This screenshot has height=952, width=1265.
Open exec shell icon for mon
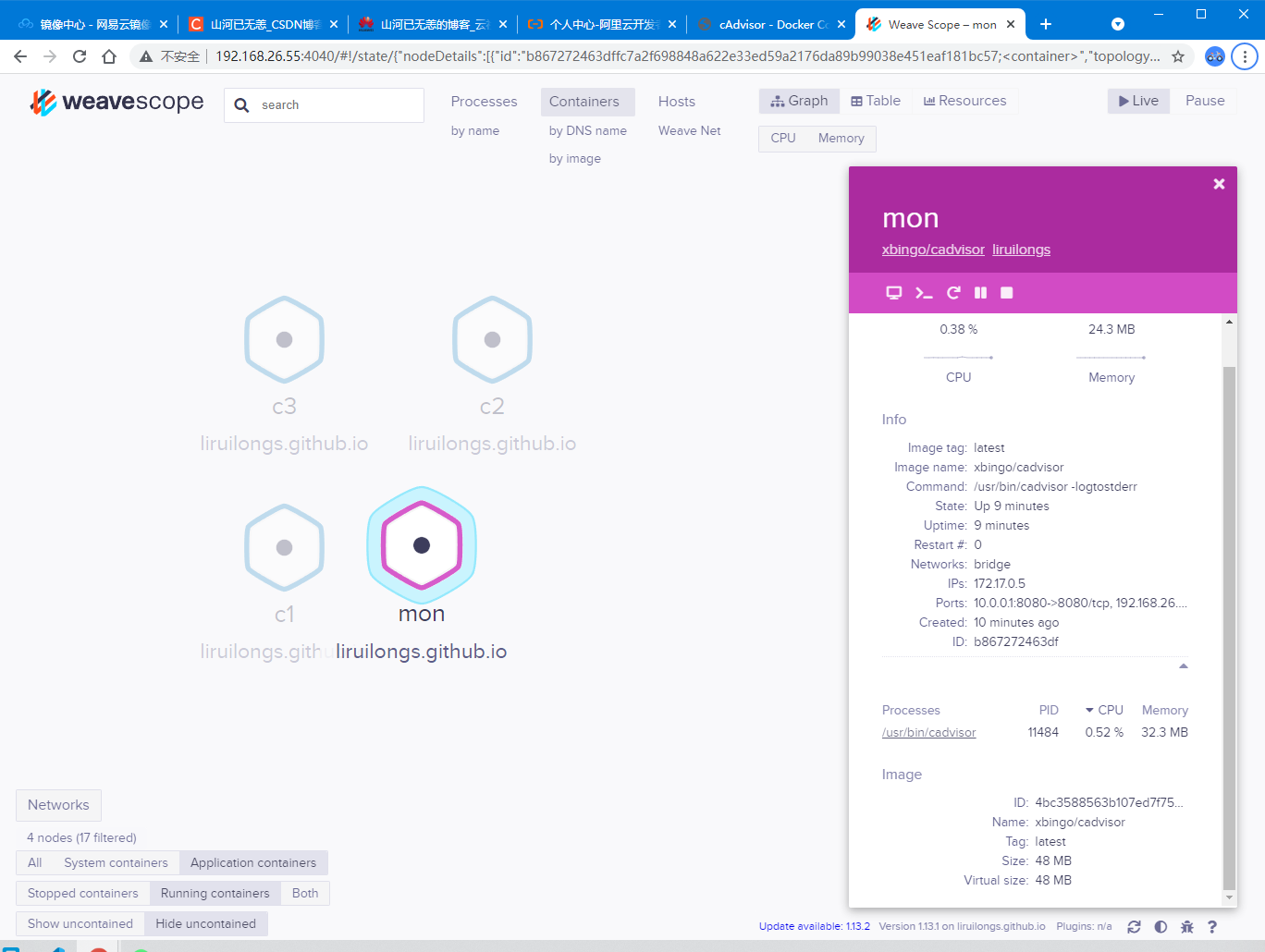[924, 293]
